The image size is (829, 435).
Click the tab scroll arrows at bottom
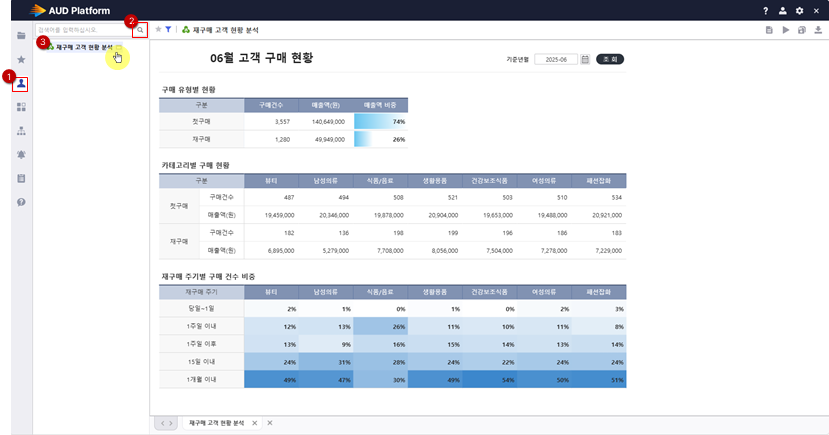click(166, 424)
